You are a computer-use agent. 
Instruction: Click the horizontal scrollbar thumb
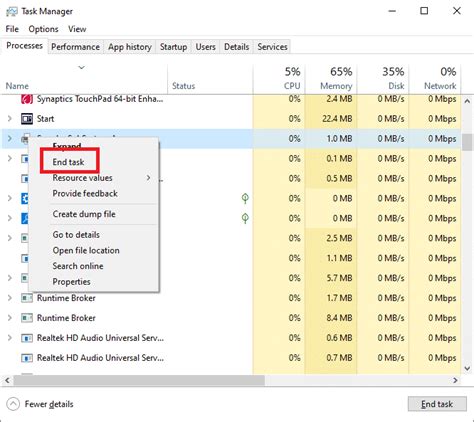[139, 380]
